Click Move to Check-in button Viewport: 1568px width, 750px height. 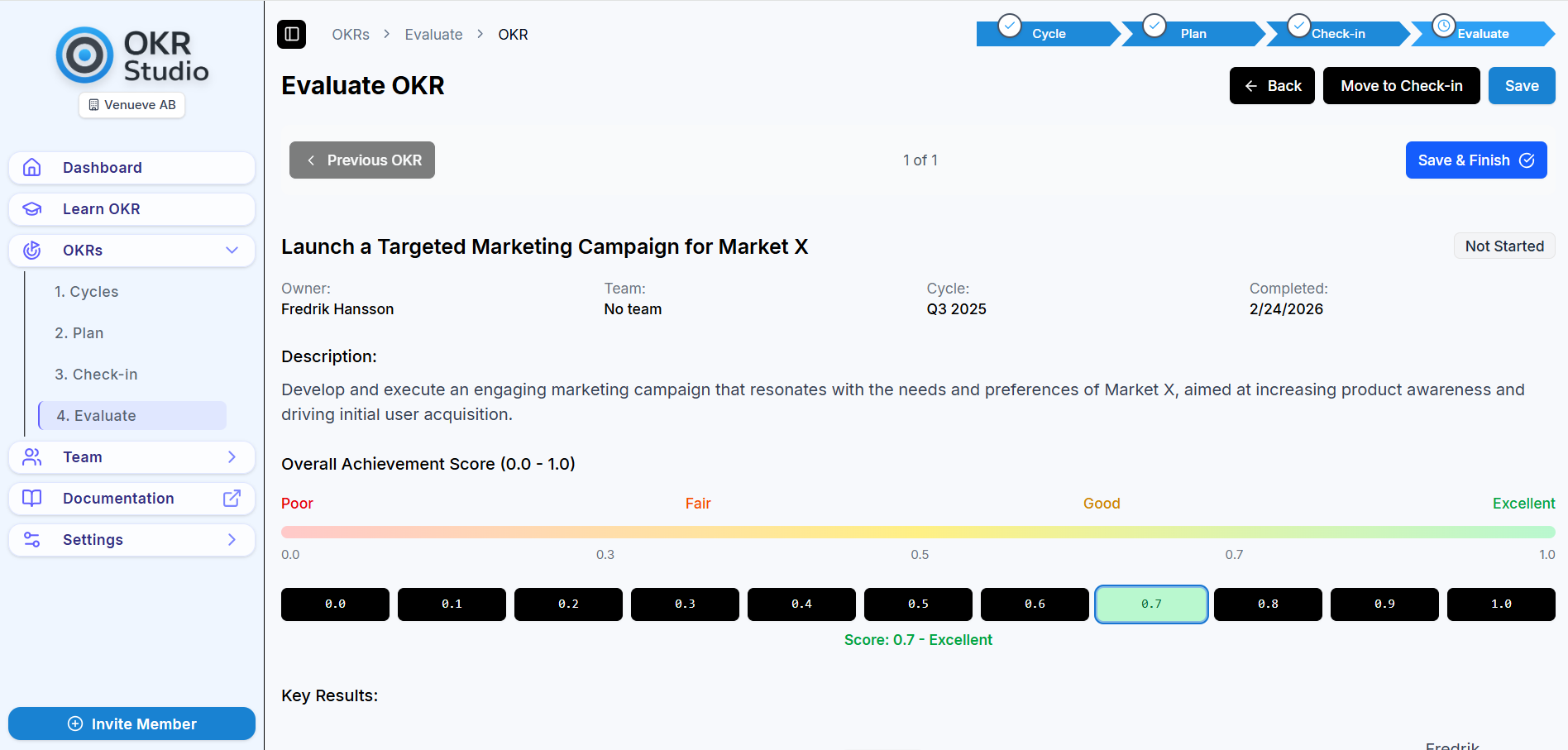click(1401, 86)
